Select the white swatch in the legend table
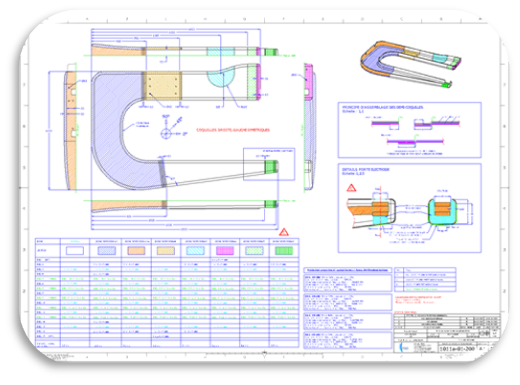This screenshot has height=385, width=520. (75, 250)
